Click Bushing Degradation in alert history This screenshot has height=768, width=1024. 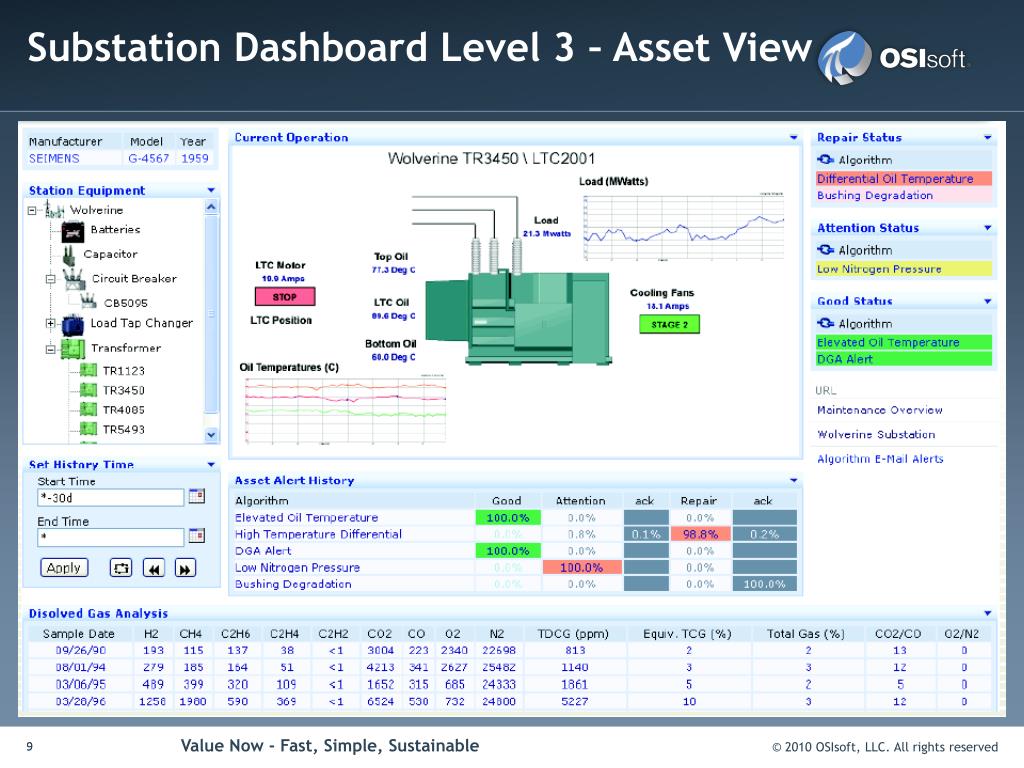(293, 584)
